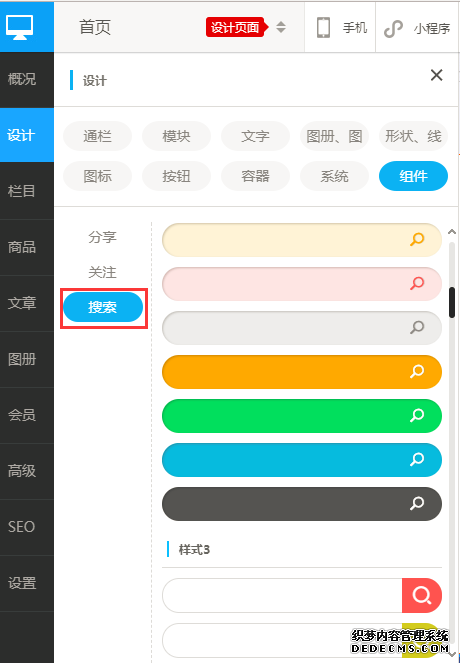Click the scroll-up arrow of component list

point(452,232)
